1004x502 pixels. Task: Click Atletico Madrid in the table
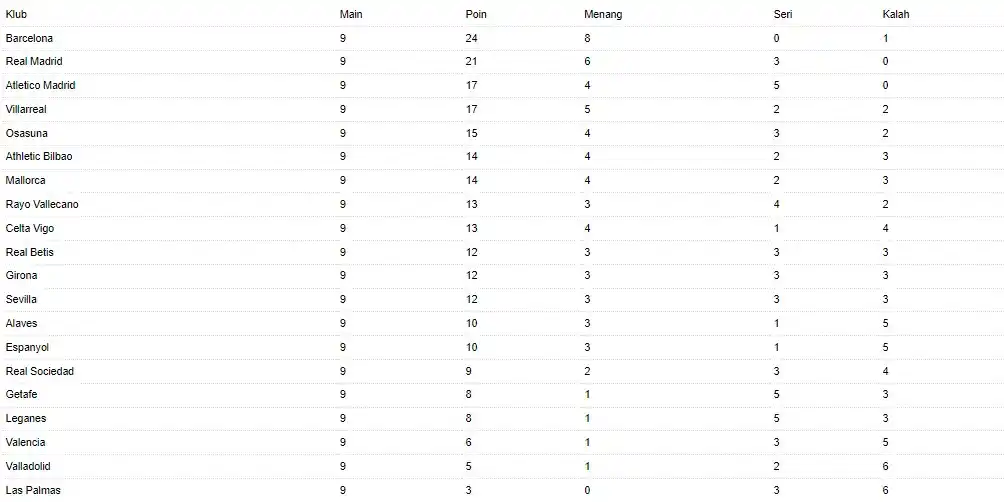click(x=41, y=86)
